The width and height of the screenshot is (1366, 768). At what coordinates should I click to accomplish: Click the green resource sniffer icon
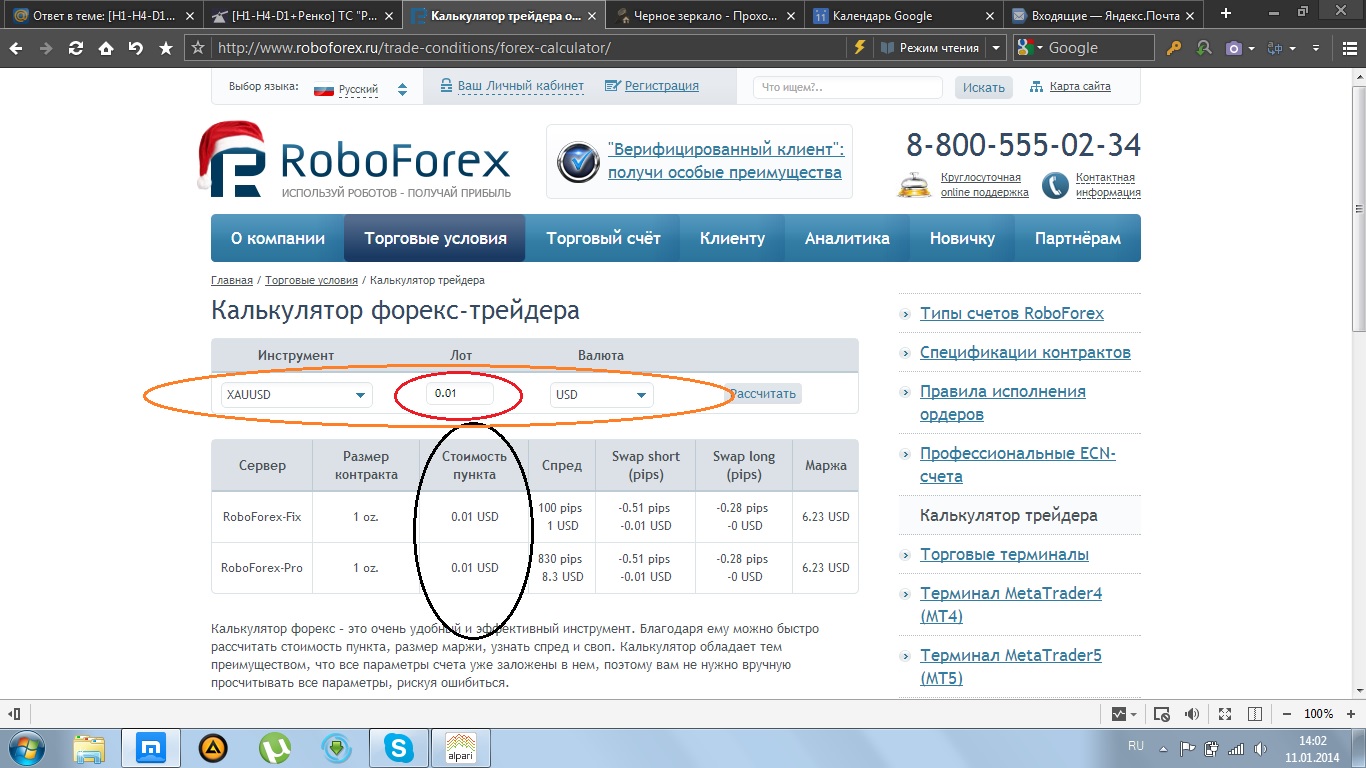[x=1203, y=48]
